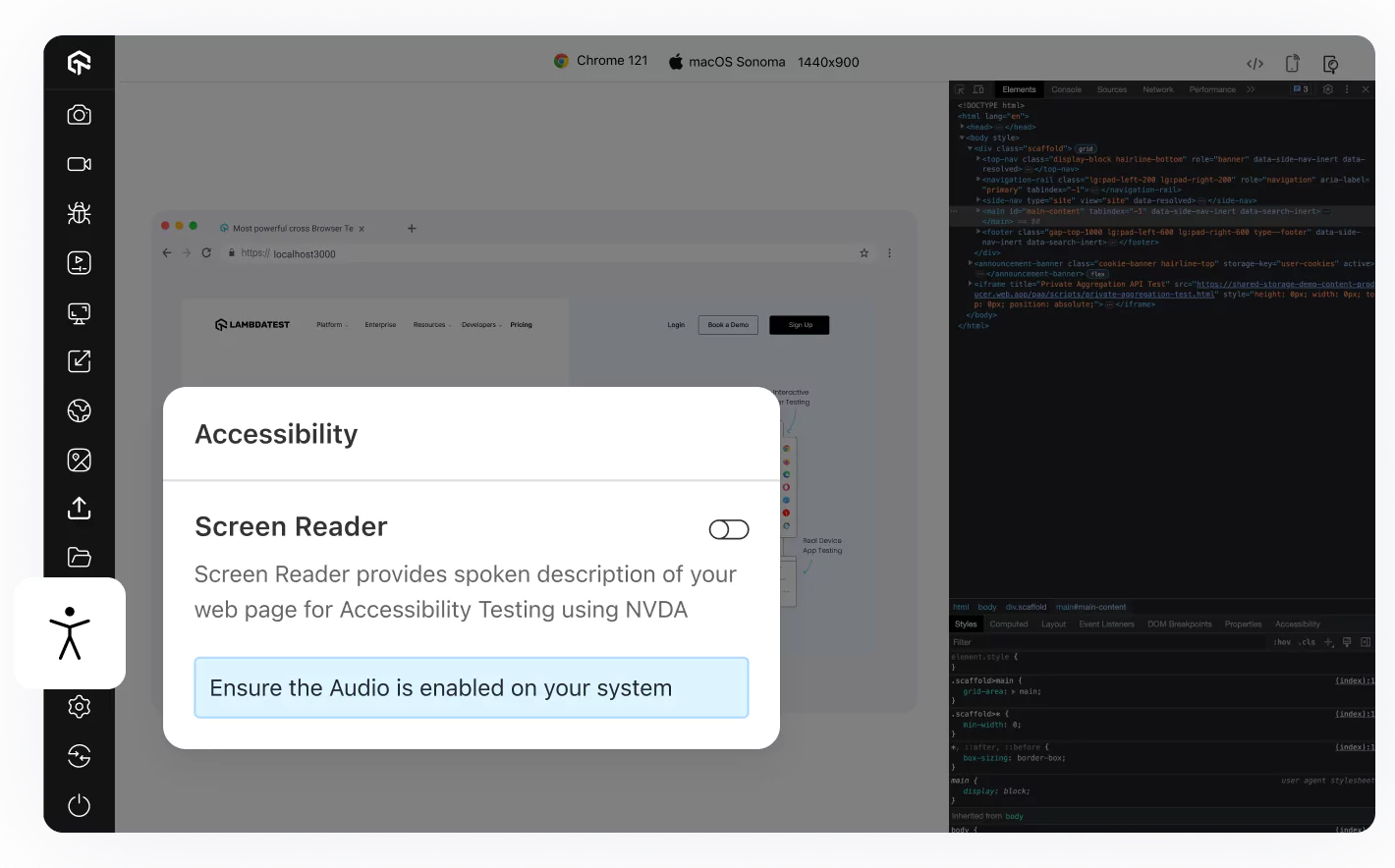Open the globe icon for geolocation testing
This screenshot has width=1395, height=868.
pyautogui.click(x=79, y=410)
